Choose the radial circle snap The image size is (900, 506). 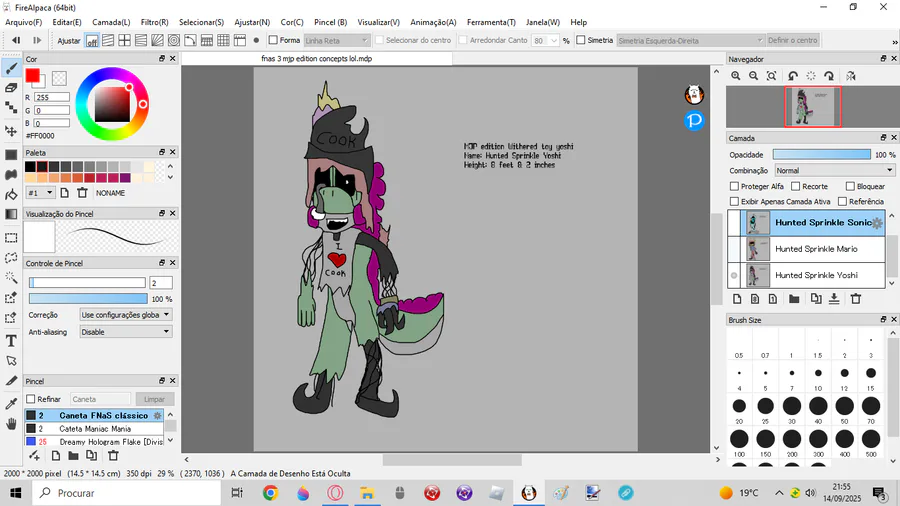(x=174, y=41)
